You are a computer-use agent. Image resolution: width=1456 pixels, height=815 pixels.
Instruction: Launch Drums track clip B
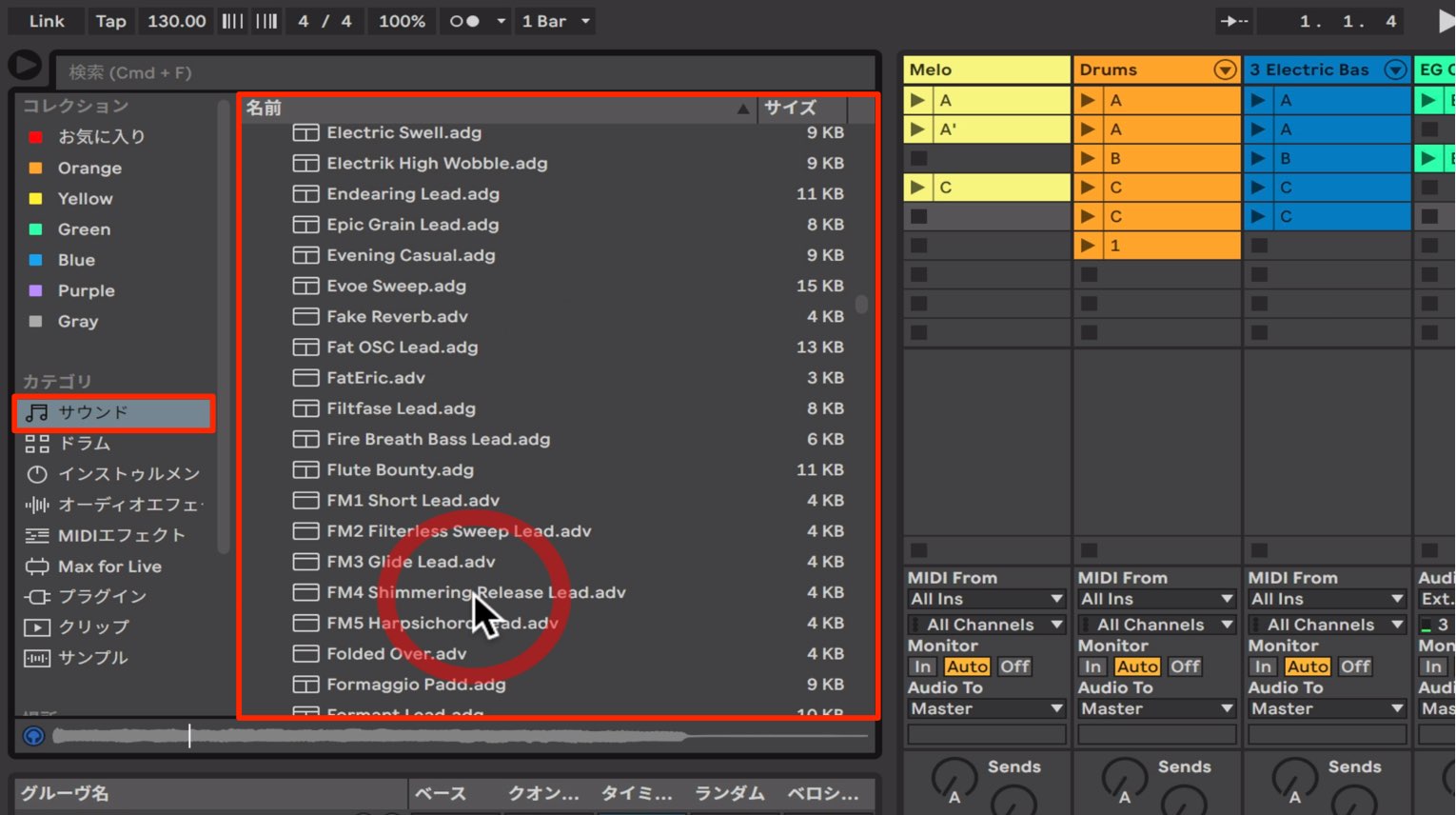tap(1088, 158)
